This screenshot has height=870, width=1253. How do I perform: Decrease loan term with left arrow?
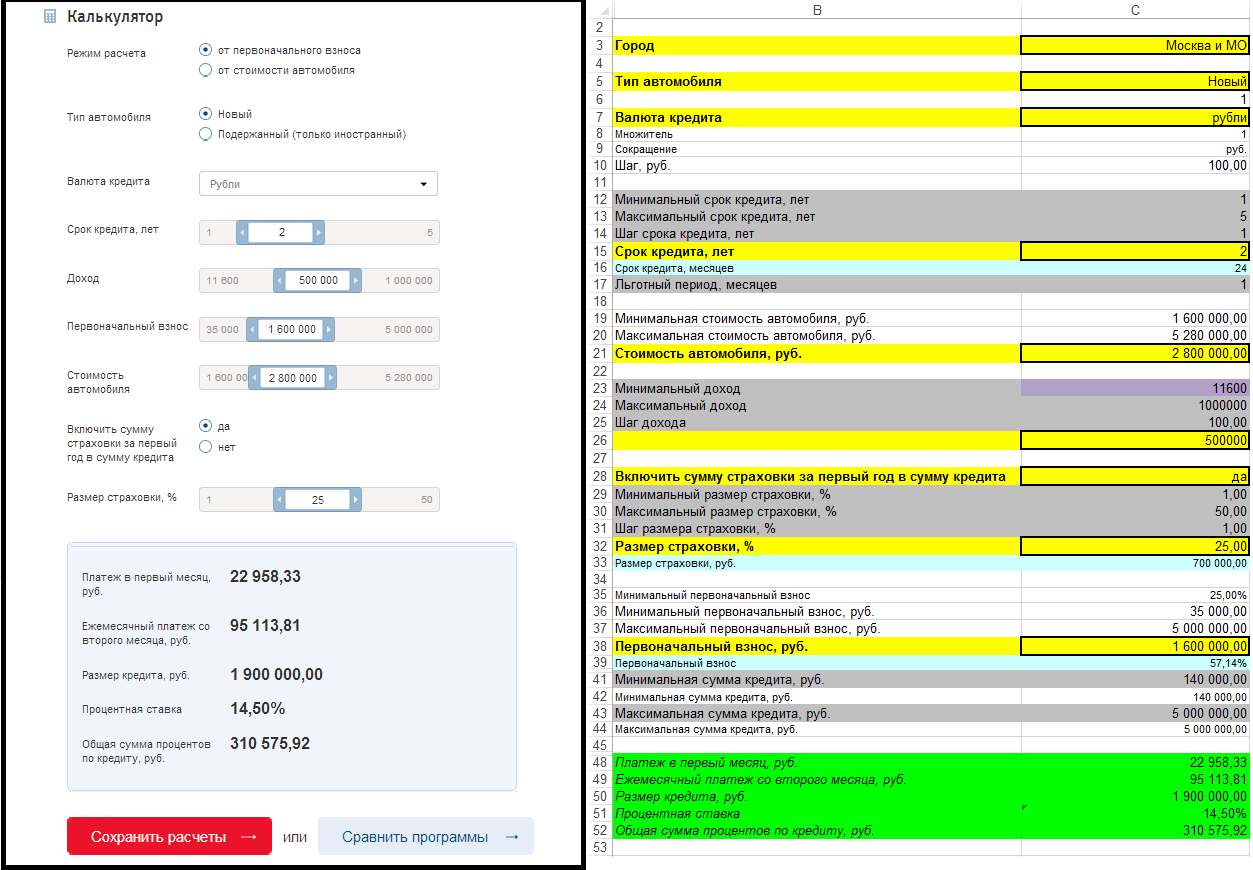[x=242, y=233]
